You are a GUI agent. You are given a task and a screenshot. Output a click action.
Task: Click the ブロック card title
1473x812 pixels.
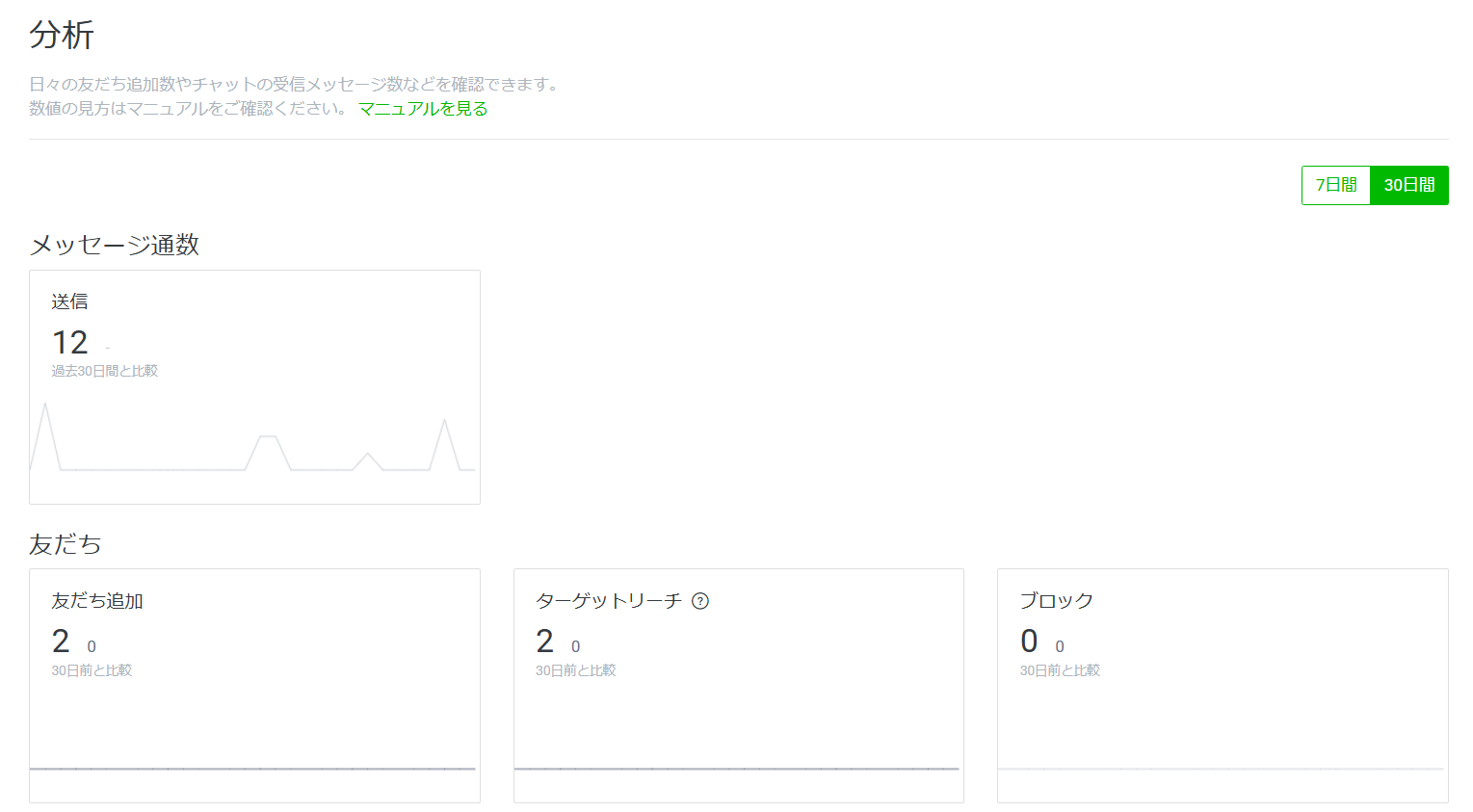tap(1057, 601)
